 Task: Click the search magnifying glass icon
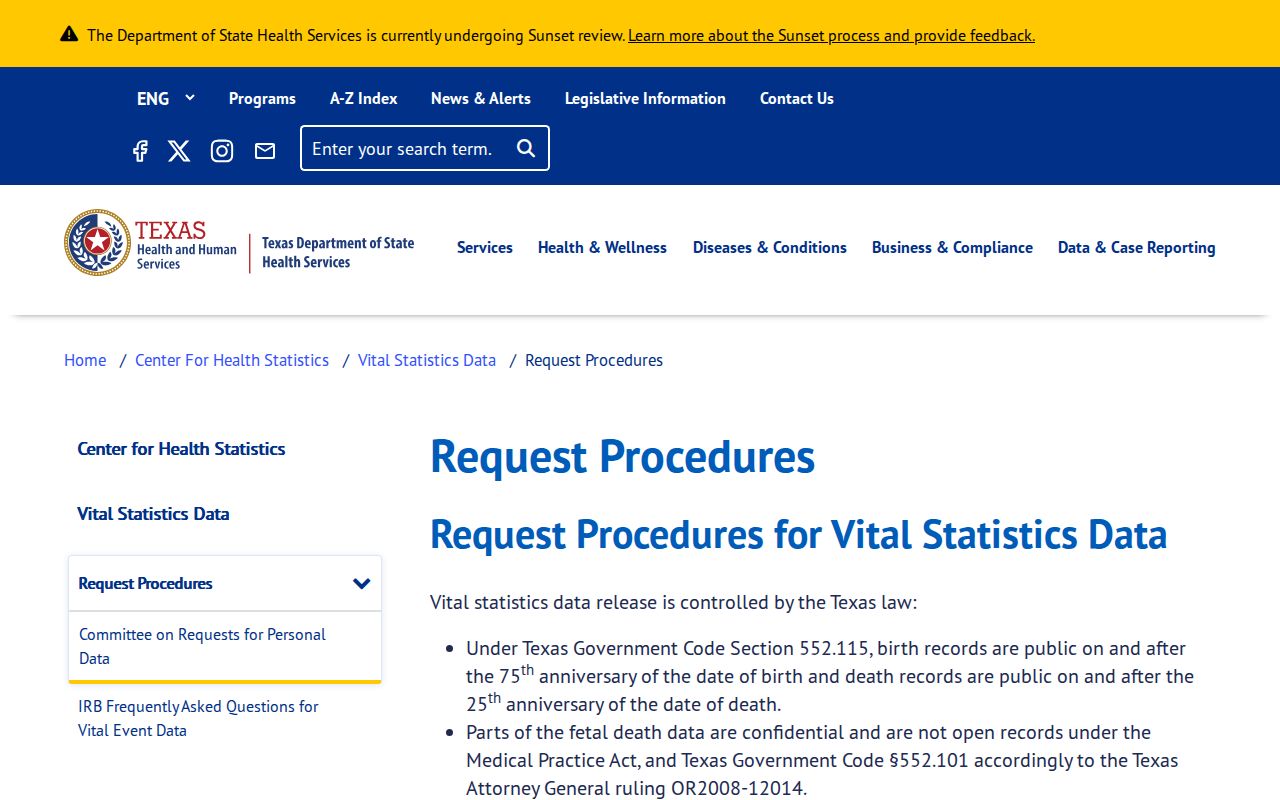[x=526, y=148]
